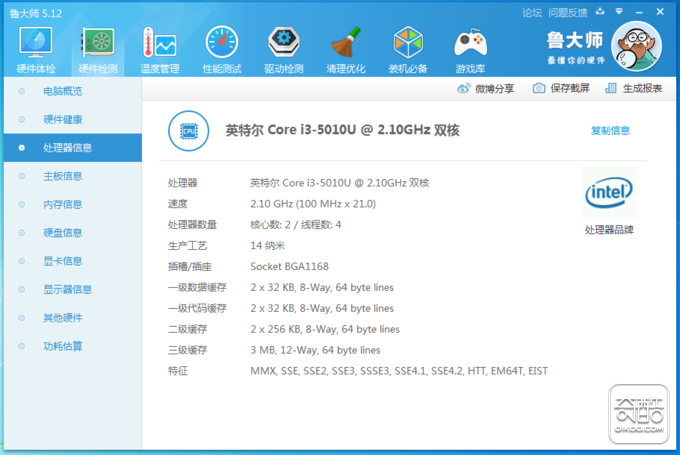Click 微博分享 share button text

coord(494,89)
